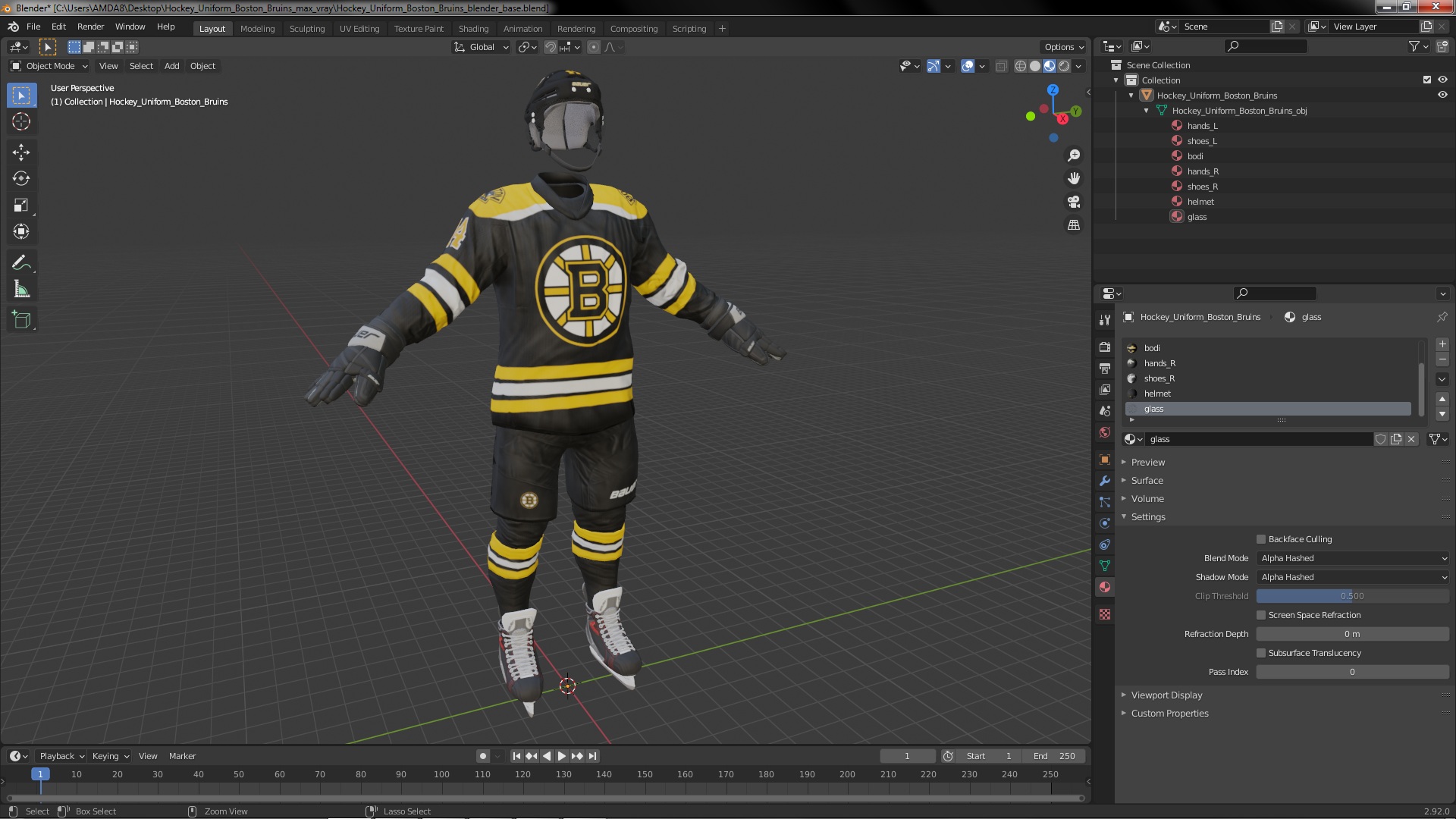Jump to the end frame

593,756
